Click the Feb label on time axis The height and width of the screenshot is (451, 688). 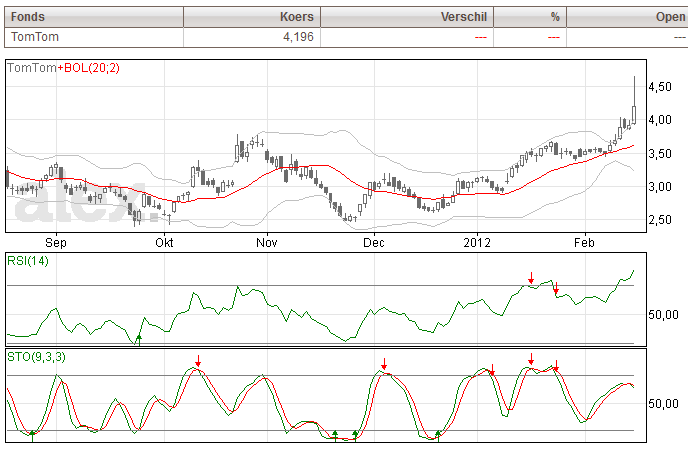point(584,243)
